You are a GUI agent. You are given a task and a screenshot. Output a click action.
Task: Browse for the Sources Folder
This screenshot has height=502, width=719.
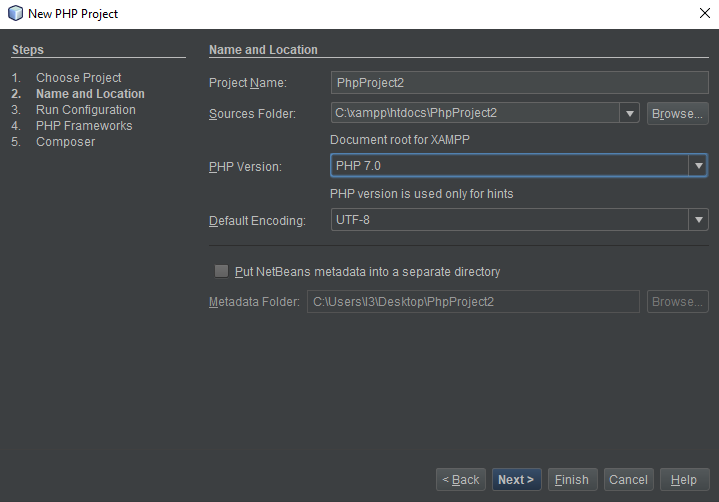coord(677,113)
